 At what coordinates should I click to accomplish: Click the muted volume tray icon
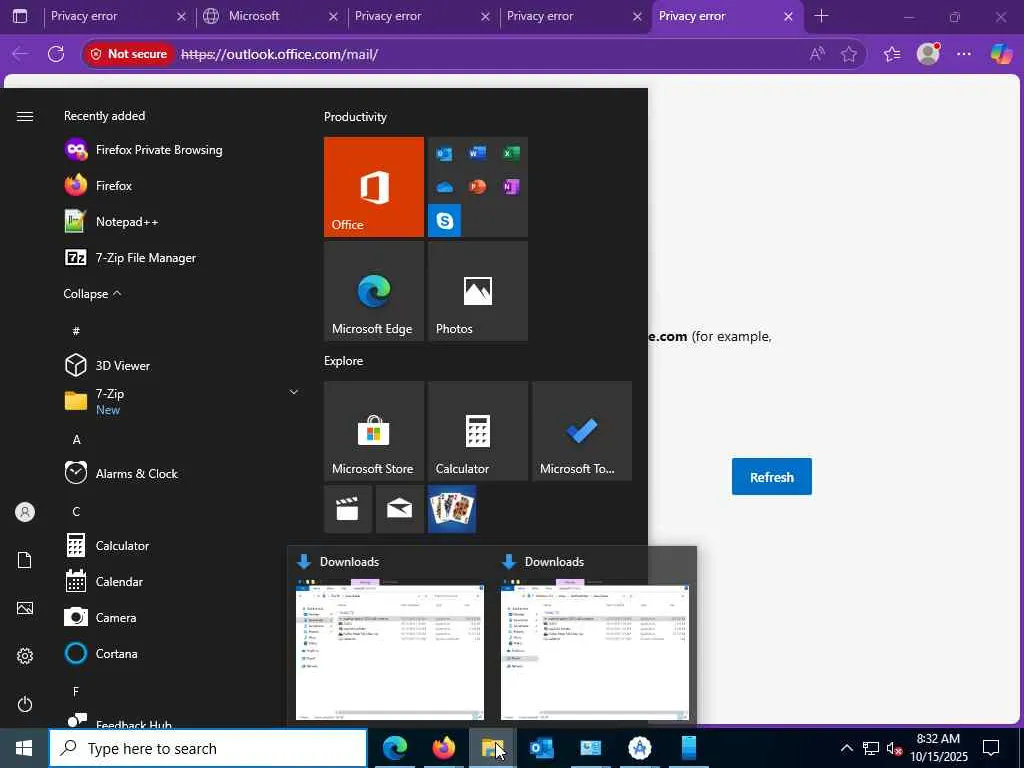(894, 748)
